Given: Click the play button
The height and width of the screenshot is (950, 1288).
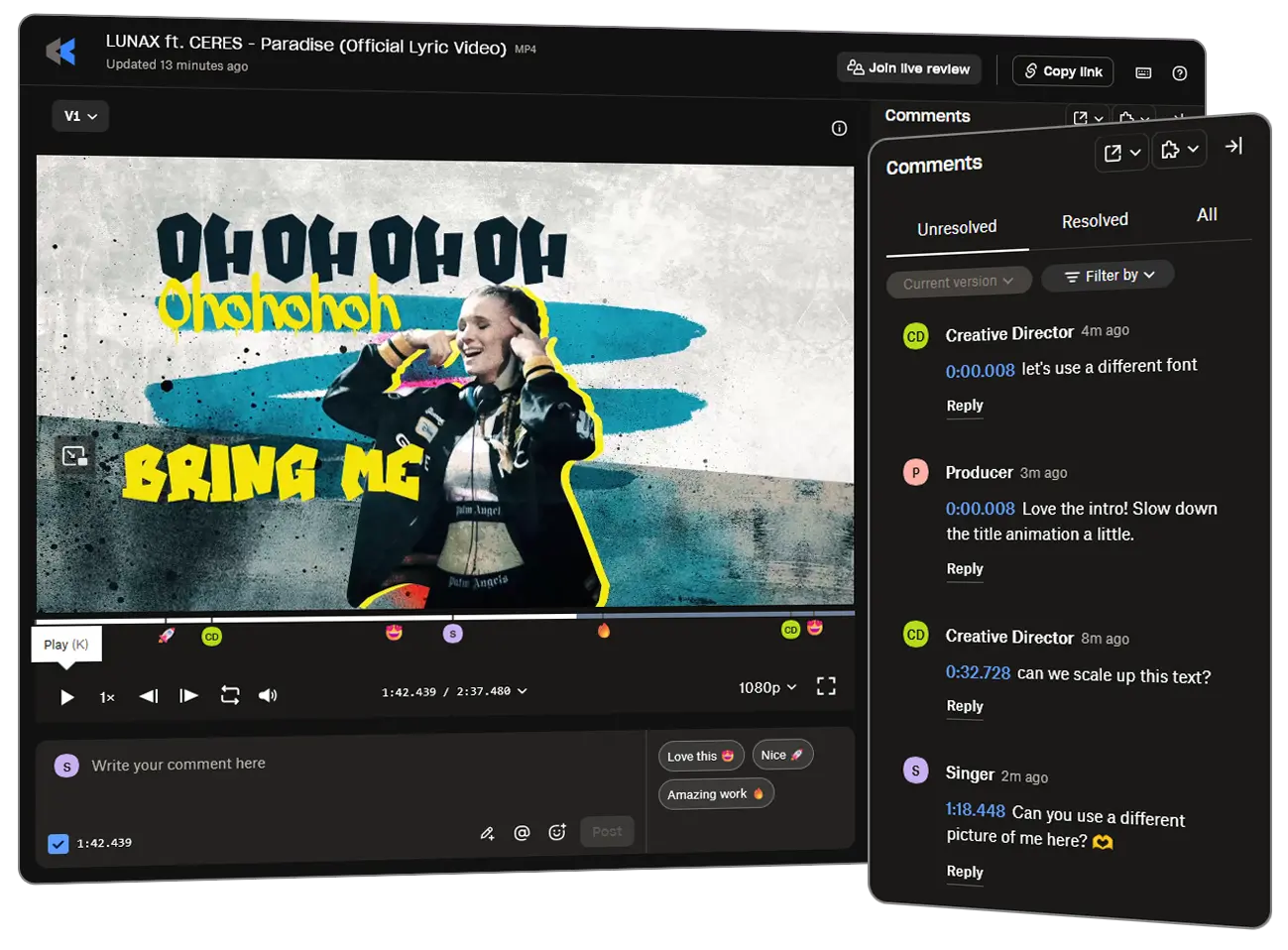Looking at the screenshot, I should point(66,697).
